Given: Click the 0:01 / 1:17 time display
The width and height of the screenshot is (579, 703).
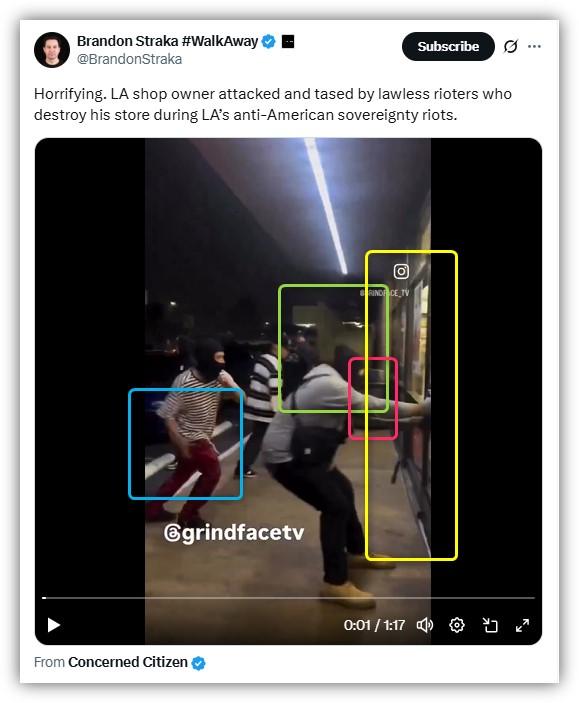Looking at the screenshot, I should (x=374, y=625).
